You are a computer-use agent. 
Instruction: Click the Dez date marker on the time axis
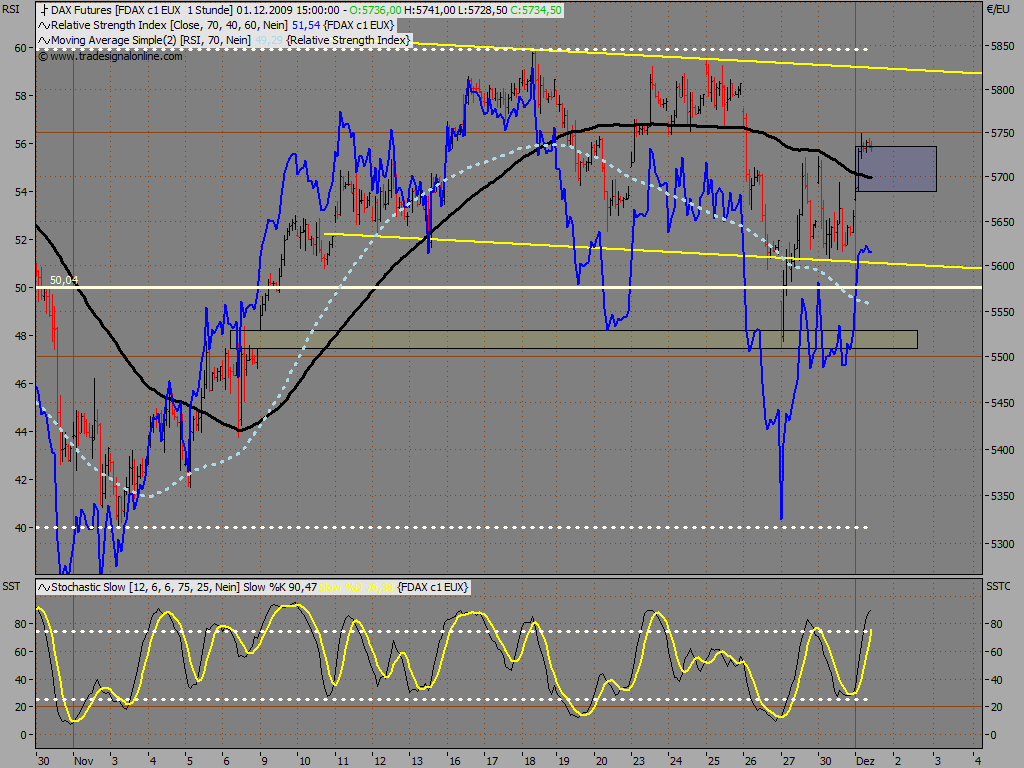(x=865, y=761)
